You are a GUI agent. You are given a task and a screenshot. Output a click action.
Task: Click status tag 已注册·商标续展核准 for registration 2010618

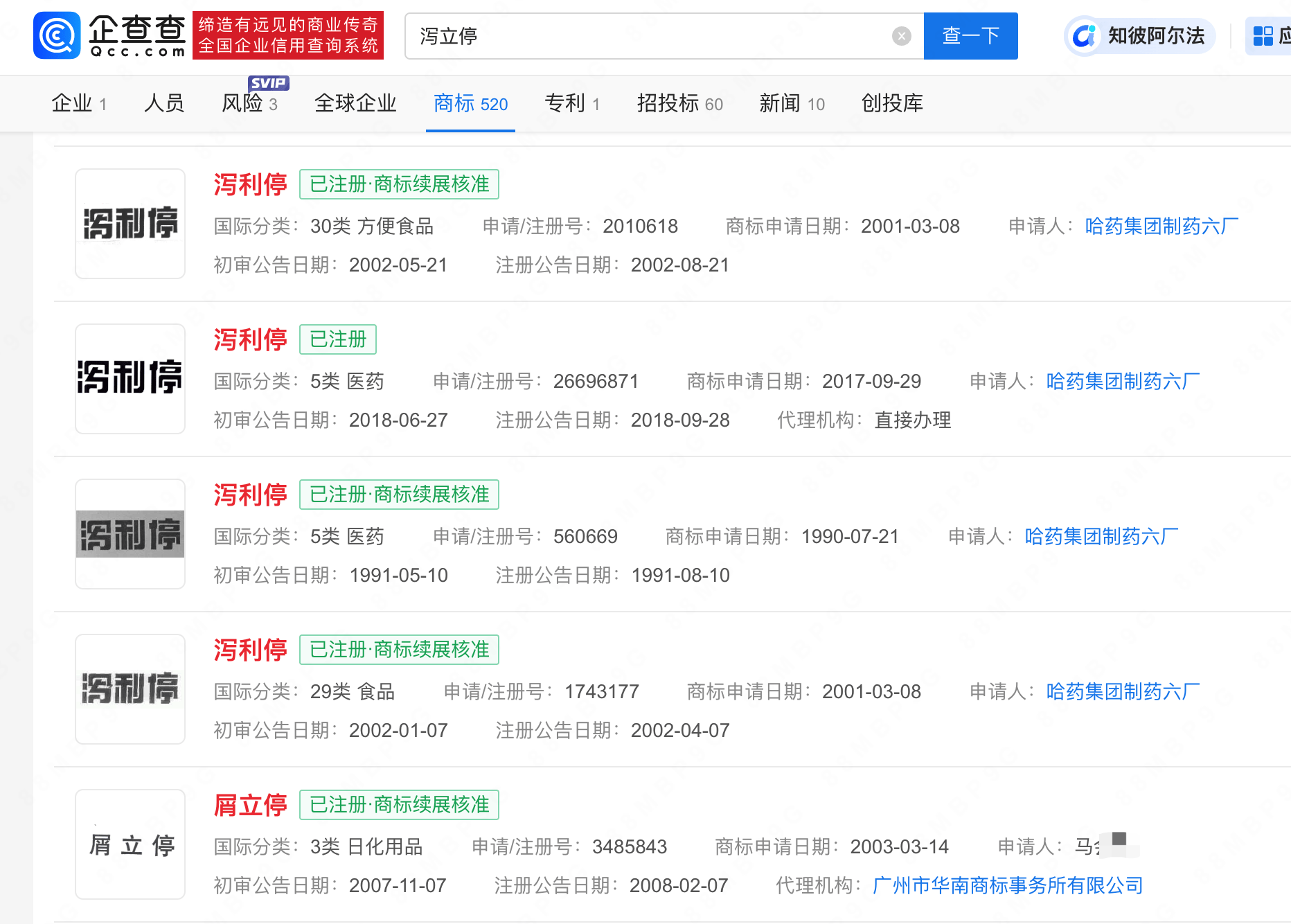(399, 184)
